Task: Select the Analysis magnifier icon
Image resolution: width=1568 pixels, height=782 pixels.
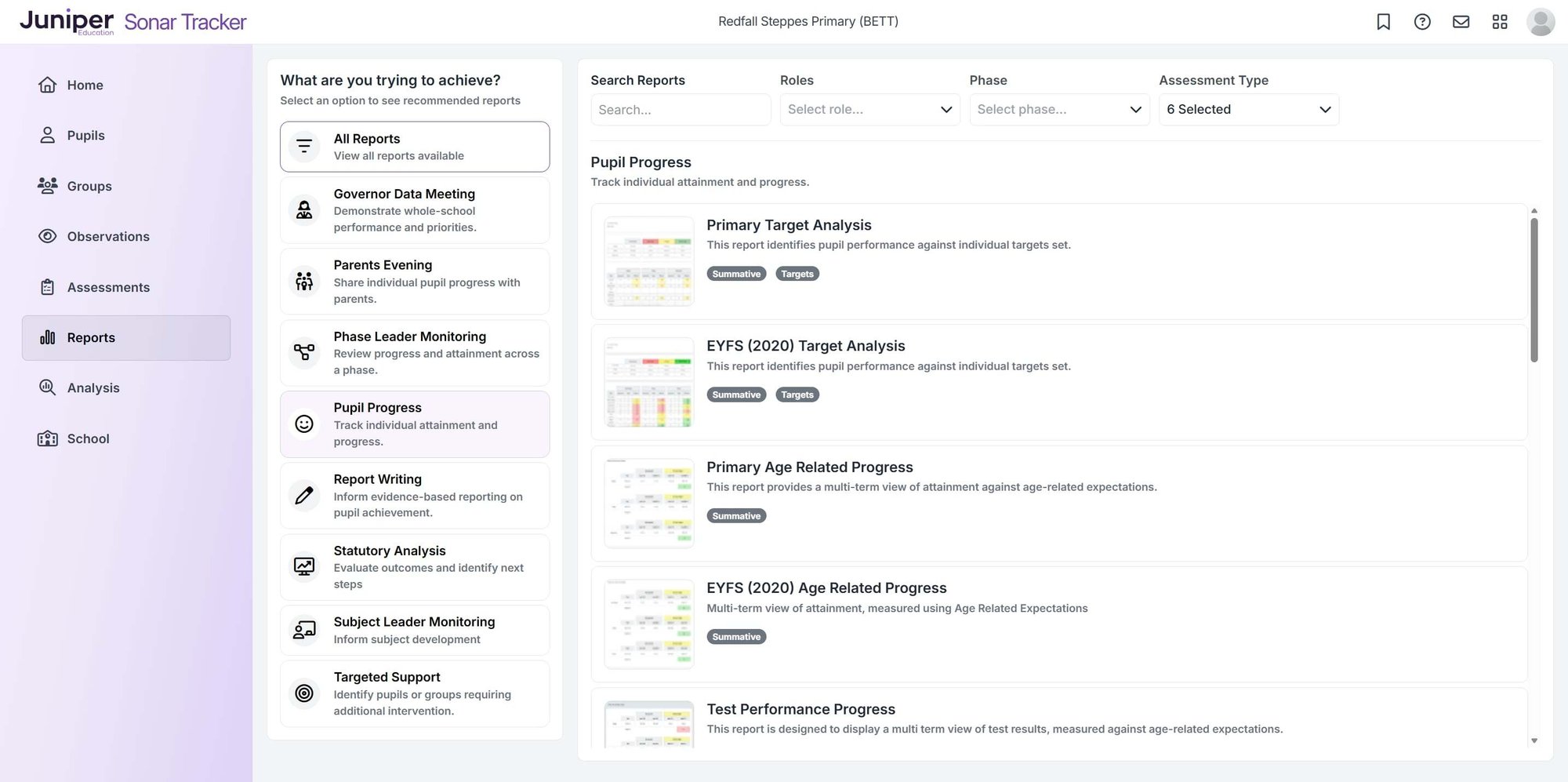Action: [47, 387]
